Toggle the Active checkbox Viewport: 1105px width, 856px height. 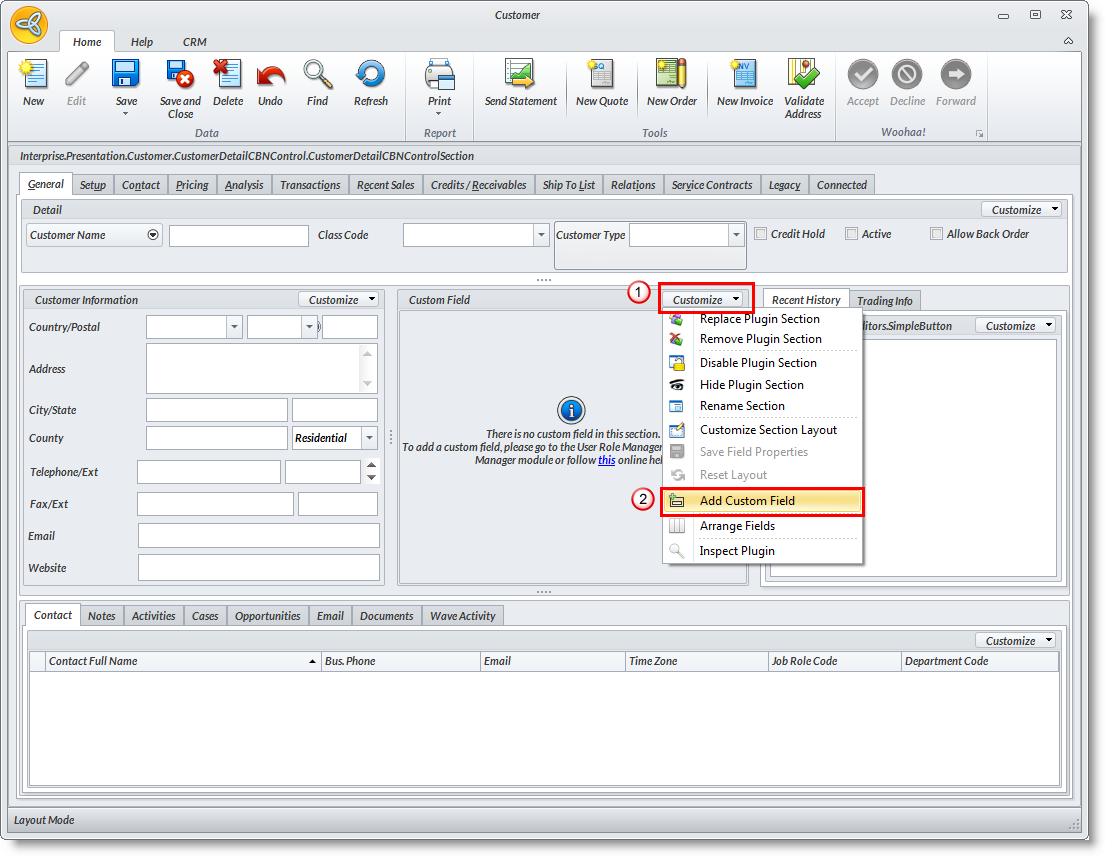(x=851, y=234)
